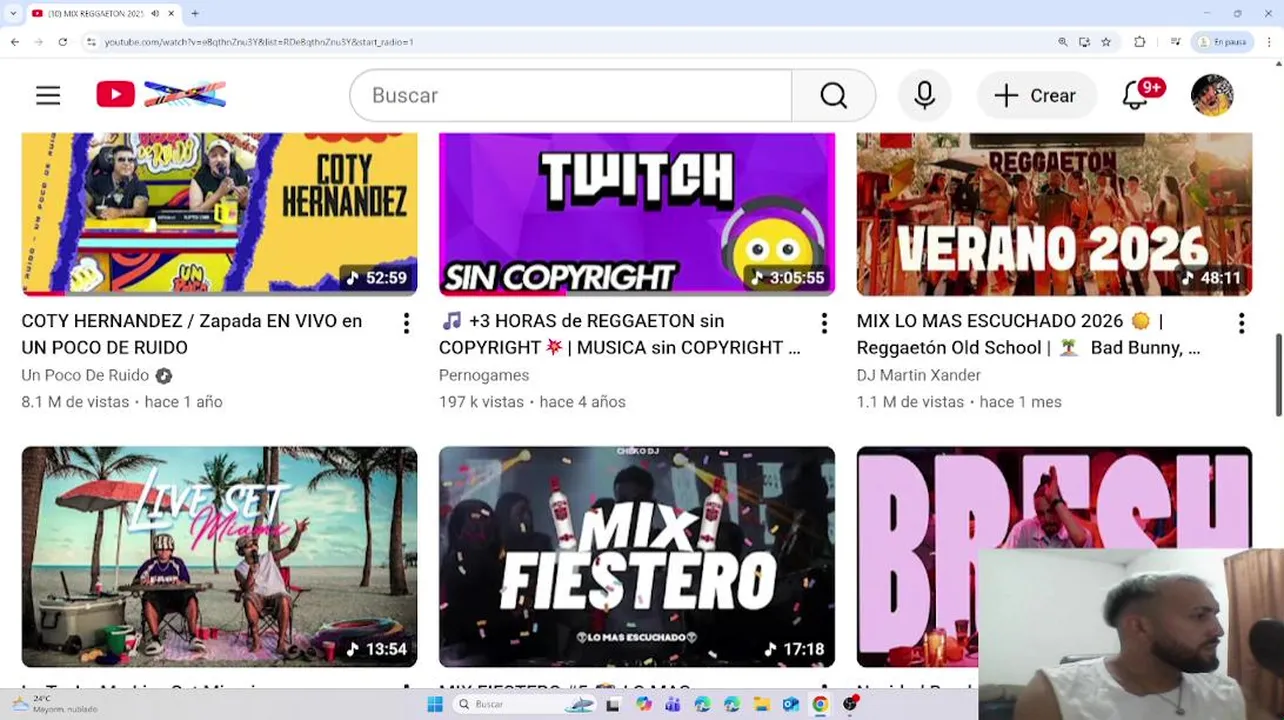Click the Crear button
This screenshot has height=720, width=1284.
(1036, 95)
